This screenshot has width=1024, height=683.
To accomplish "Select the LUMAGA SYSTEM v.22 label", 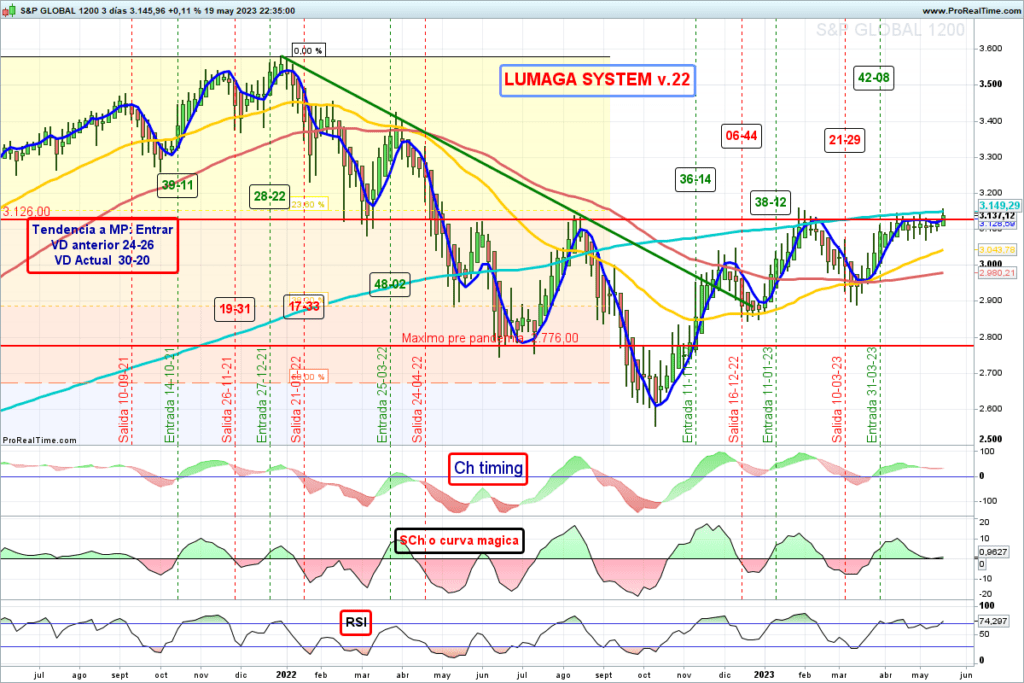I will [x=597, y=80].
